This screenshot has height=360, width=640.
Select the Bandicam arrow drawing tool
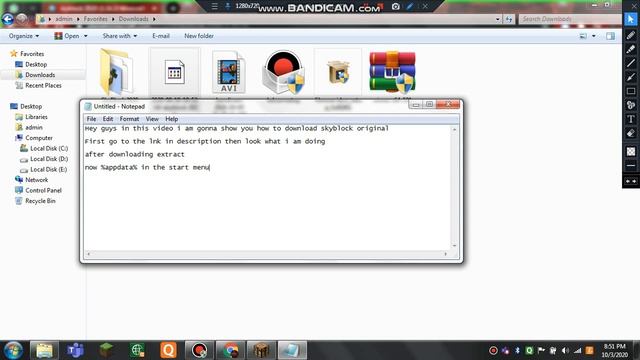coord(631,77)
